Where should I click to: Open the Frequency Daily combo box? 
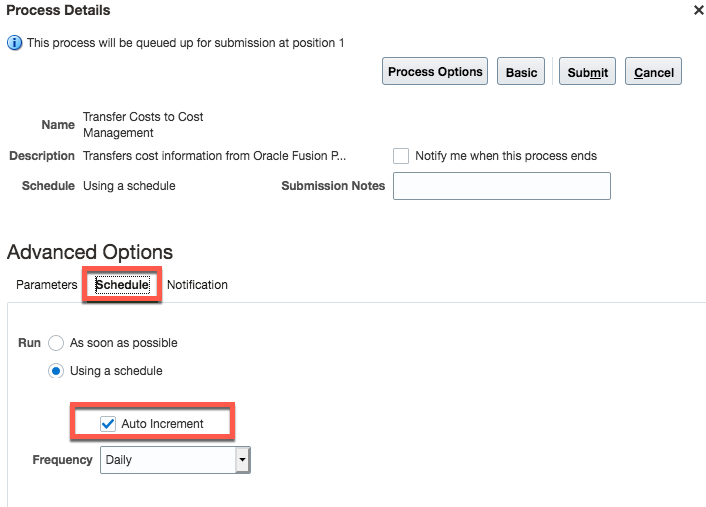[168, 460]
